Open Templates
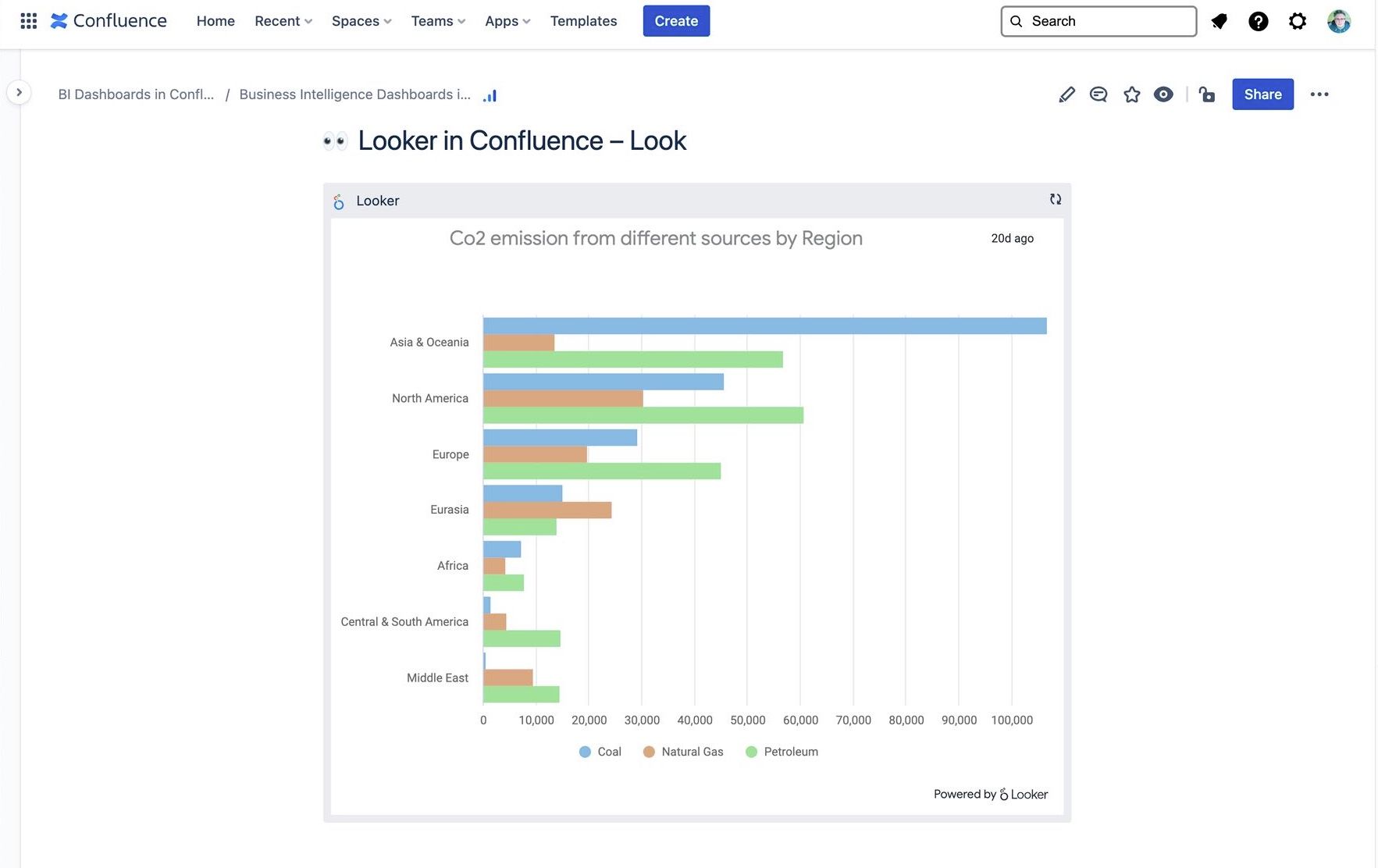The height and width of the screenshot is (868, 1378). click(x=583, y=21)
